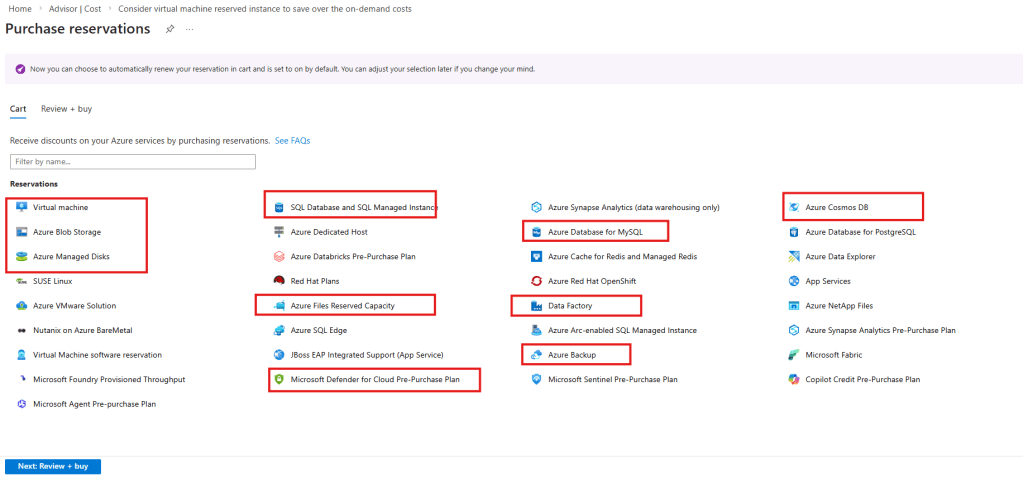Open the See FAQs link
The width and height of the screenshot is (1023, 481).
[292, 141]
